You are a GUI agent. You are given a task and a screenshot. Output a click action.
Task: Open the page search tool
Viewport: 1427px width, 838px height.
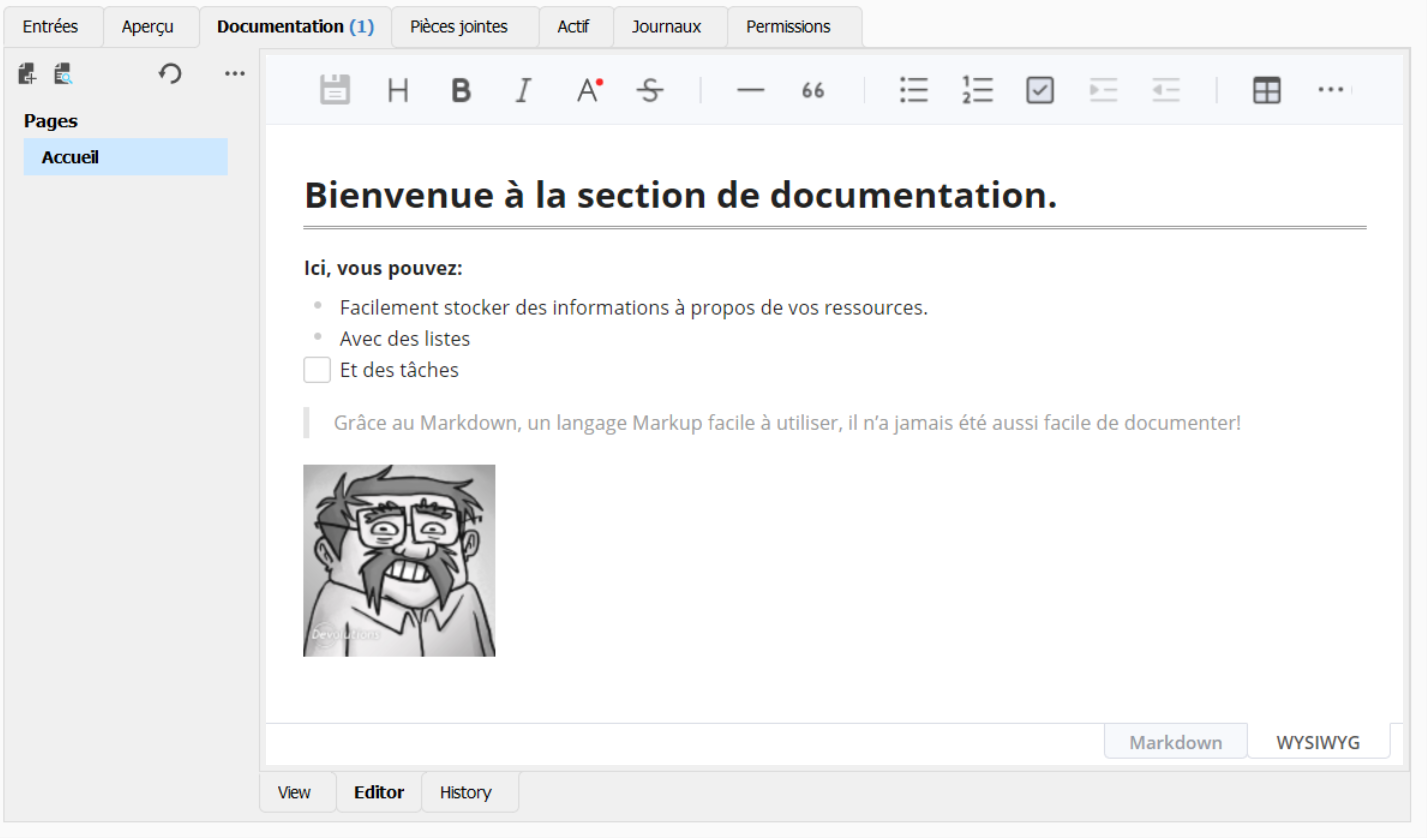point(62,73)
